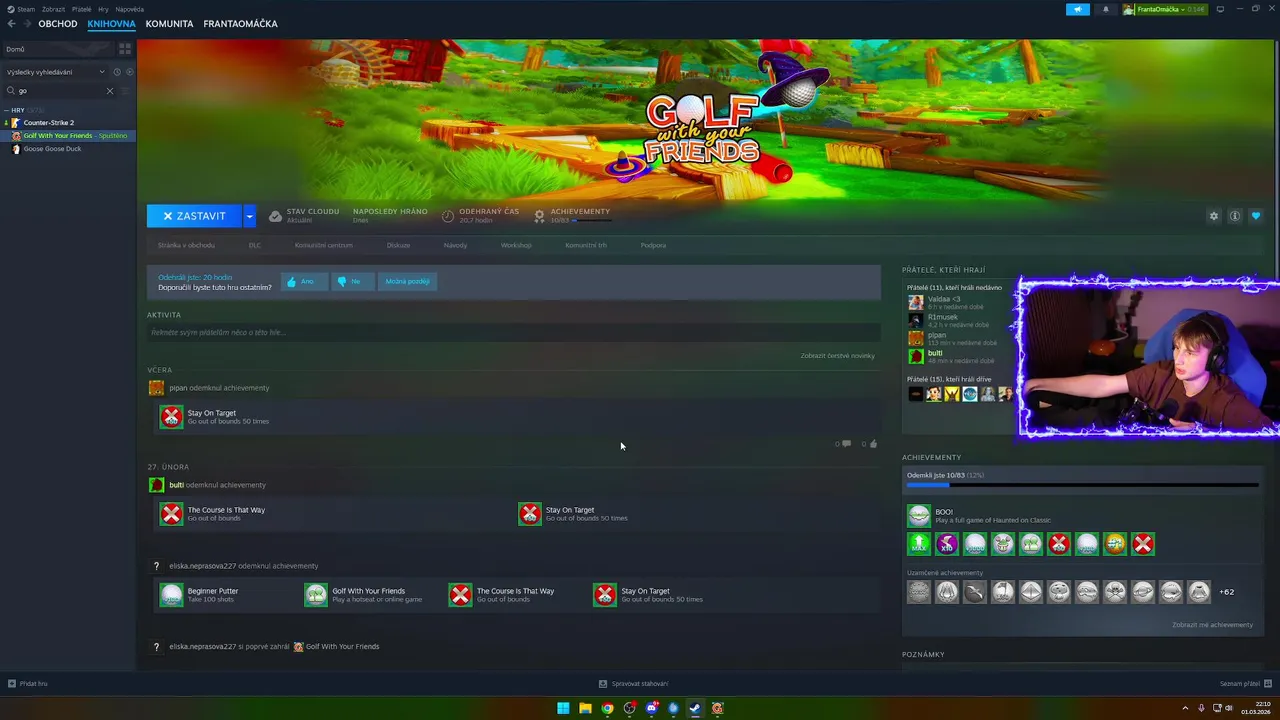Click the achievements trophy icon in header
The height and width of the screenshot is (720, 1280).
tap(539, 216)
